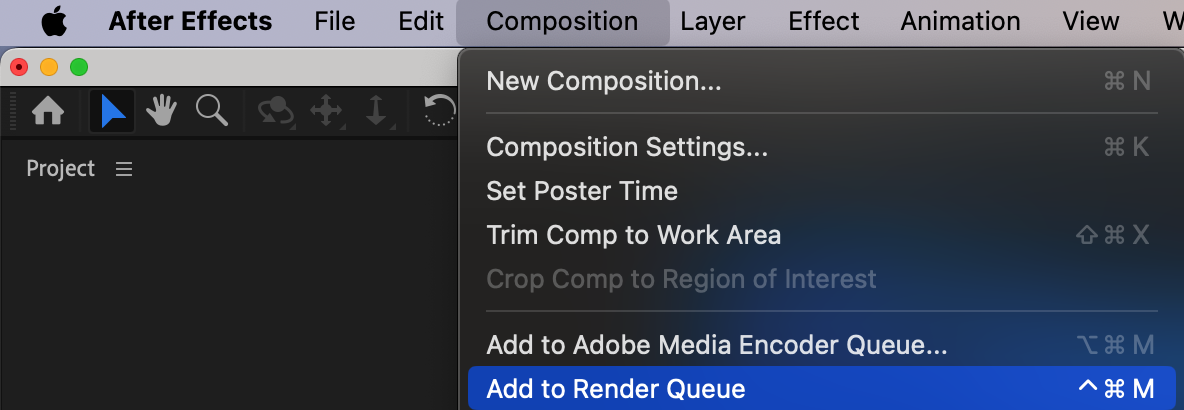Open the Edit menu
The width and height of the screenshot is (1184, 410).
tap(420, 22)
